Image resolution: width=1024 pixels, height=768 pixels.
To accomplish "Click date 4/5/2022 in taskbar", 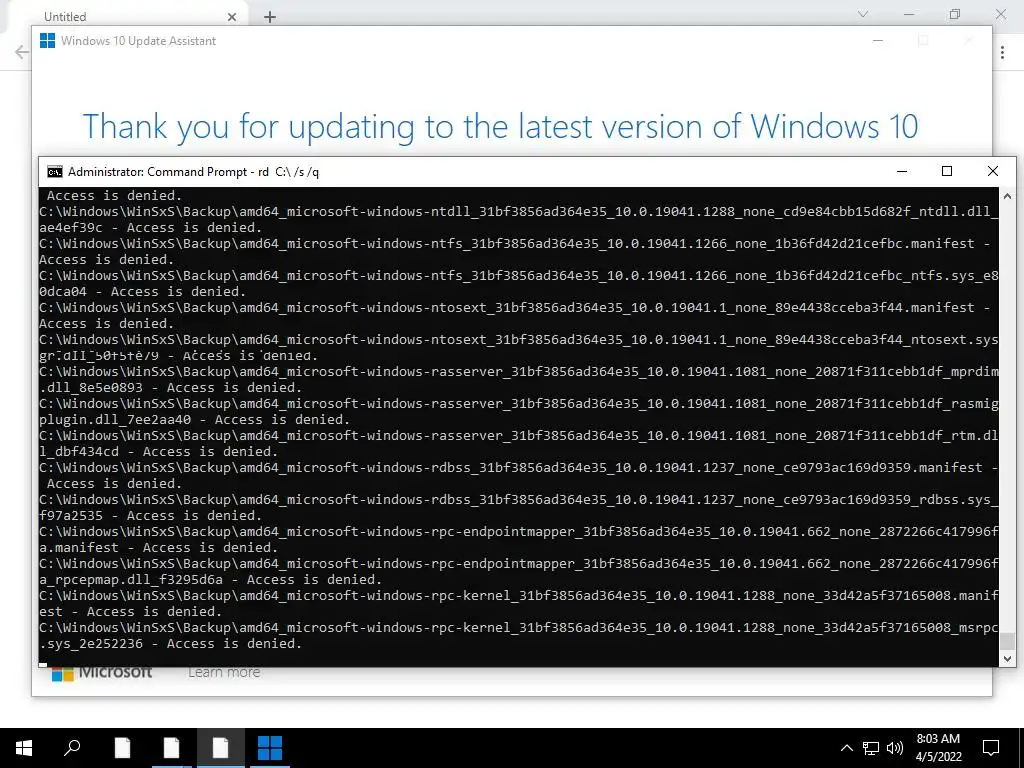I will [938, 758].
